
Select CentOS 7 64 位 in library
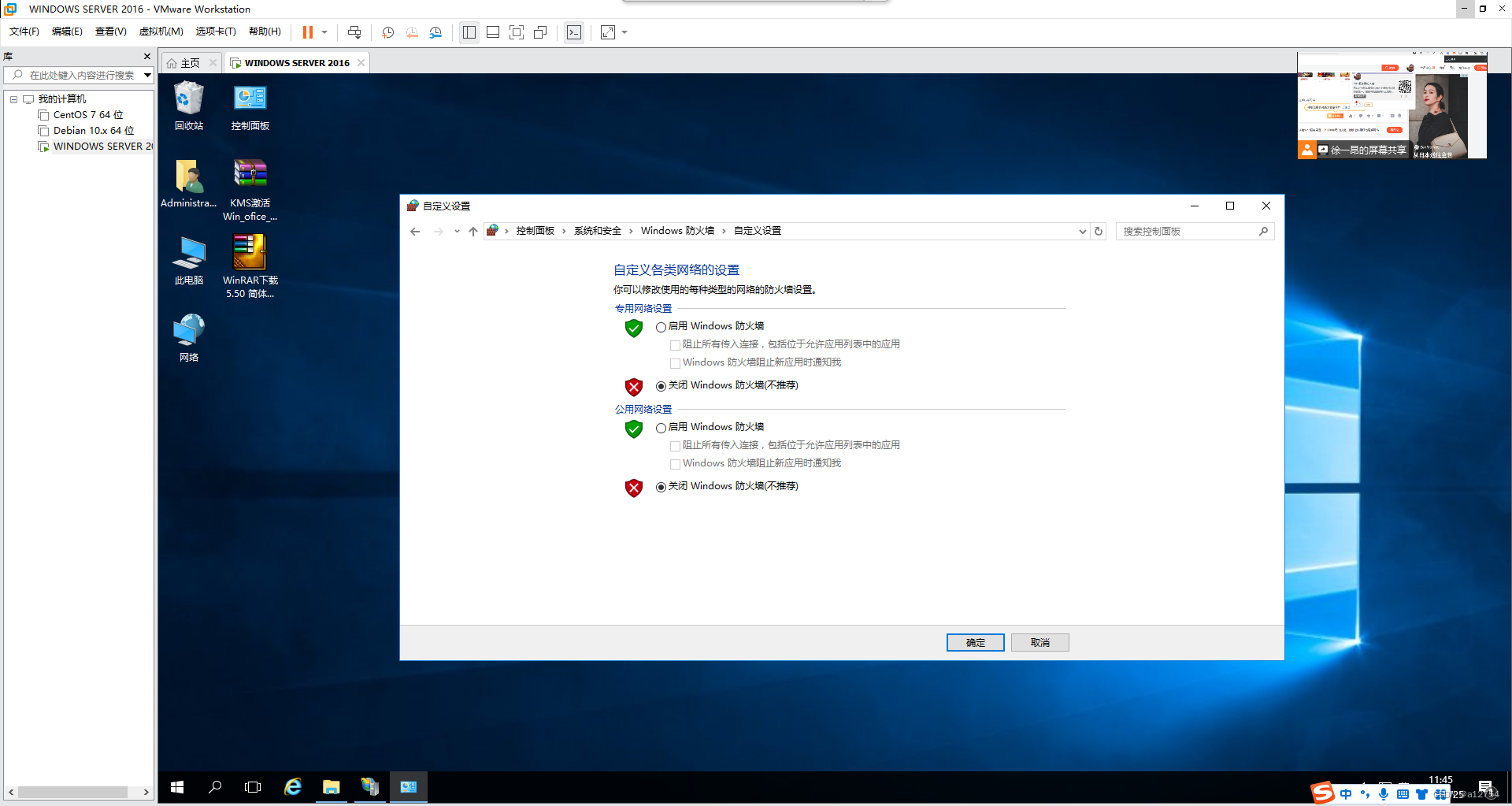pos(88,115)
